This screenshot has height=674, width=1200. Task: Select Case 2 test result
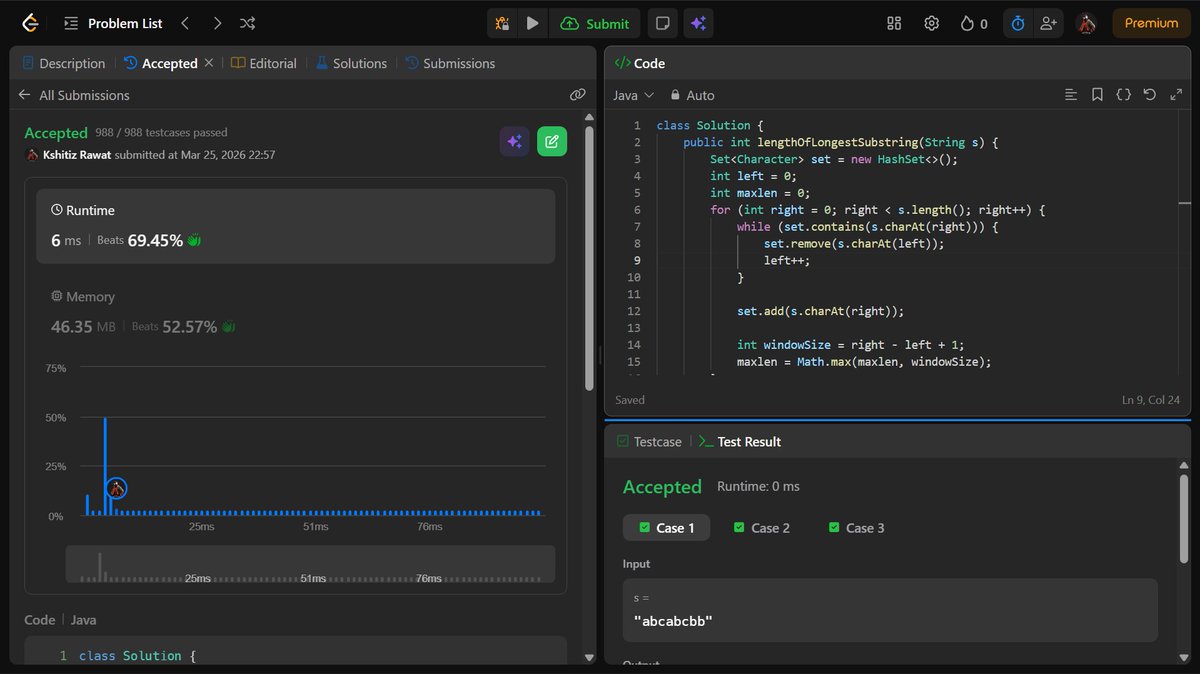761,528
